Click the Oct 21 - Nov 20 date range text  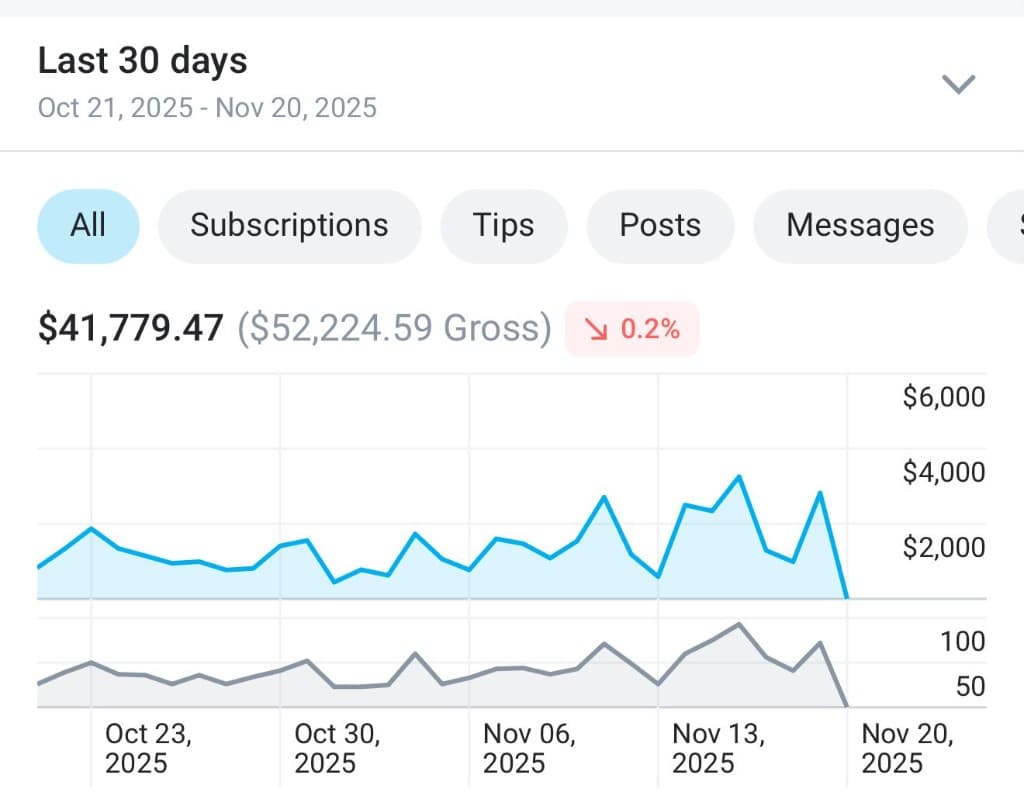207,107
